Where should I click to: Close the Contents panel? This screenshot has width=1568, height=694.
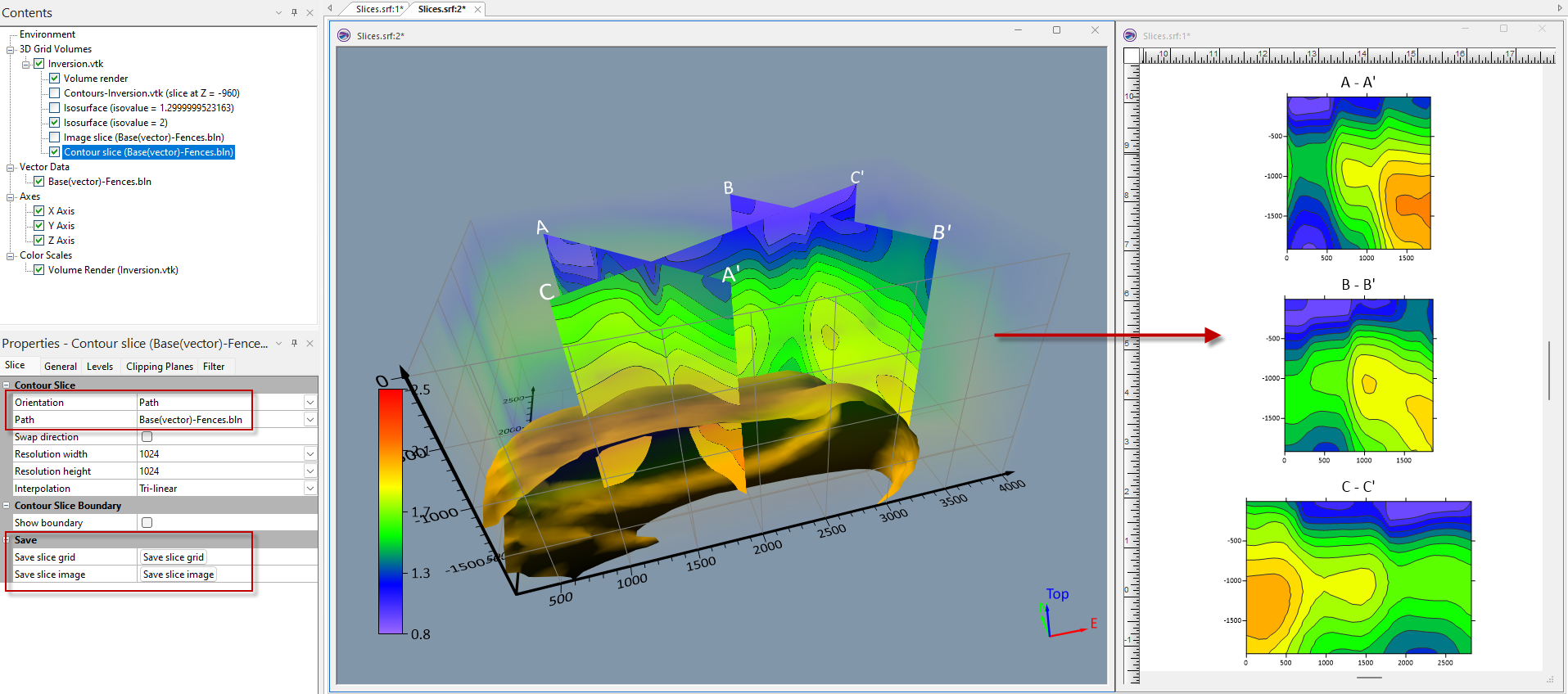pos(310,13)
